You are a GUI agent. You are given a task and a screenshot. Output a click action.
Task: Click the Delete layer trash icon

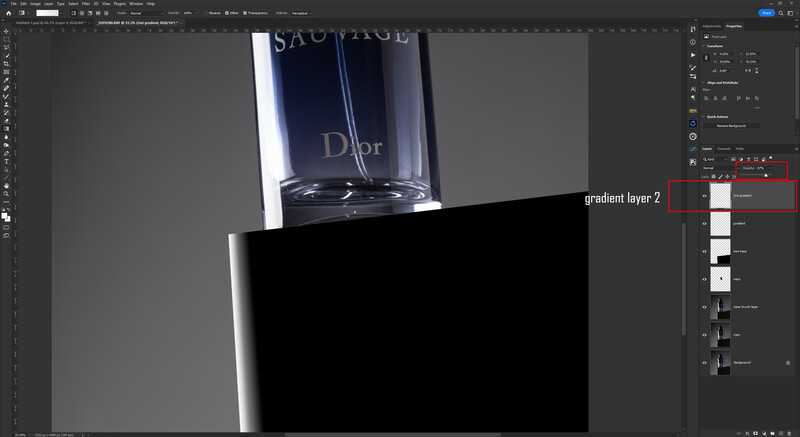[789, 433]
